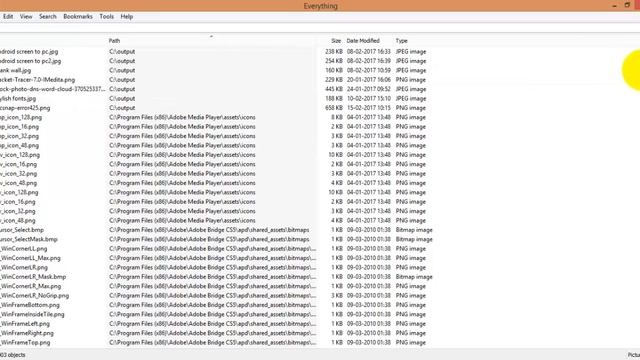Viewport: 640px width, 360px height.
Task: Open the Help menu
Action: pos(127,17)
